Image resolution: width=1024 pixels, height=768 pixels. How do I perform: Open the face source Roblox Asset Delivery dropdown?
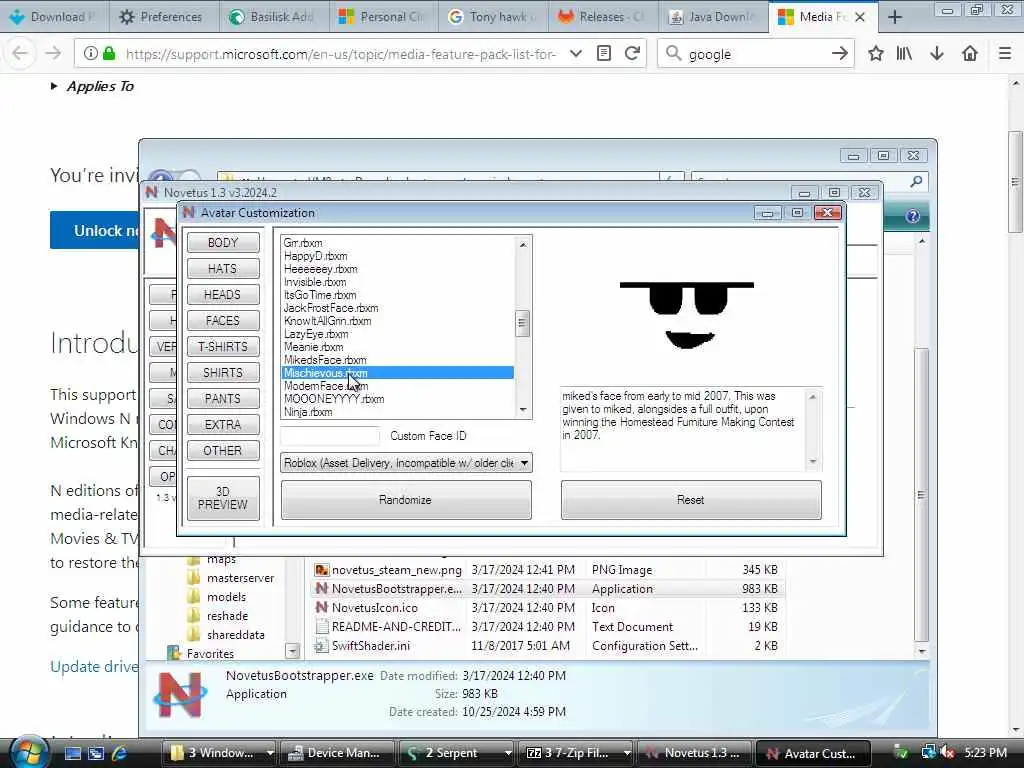click(x=406, y=463)
